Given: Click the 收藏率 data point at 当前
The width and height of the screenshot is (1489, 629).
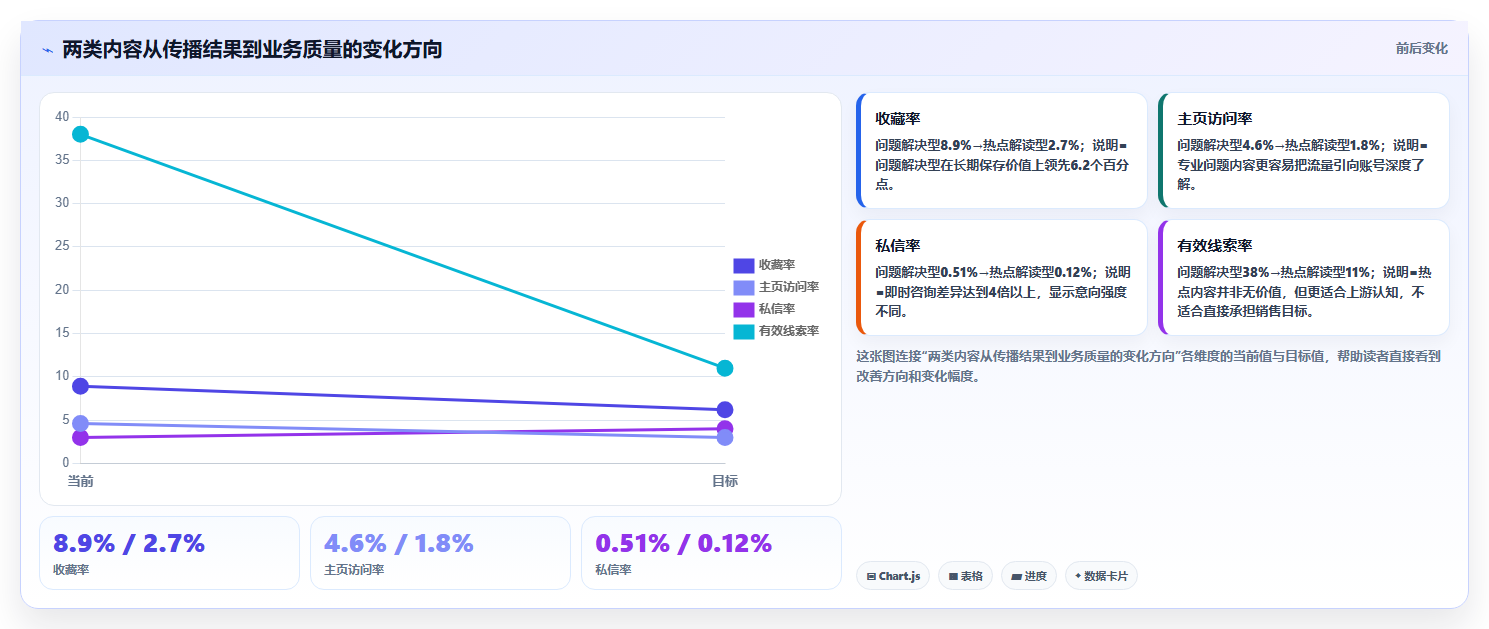Looking at the screenshot, I should (x=81, y=386).
